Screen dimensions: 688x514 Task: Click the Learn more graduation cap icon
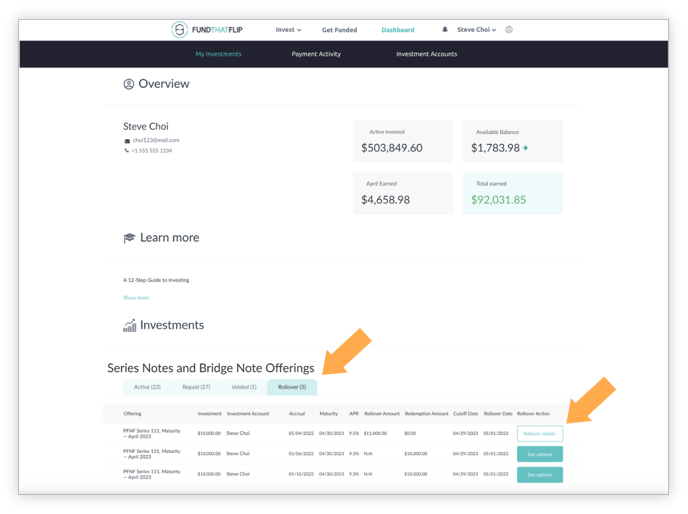(x=129, y=238)
